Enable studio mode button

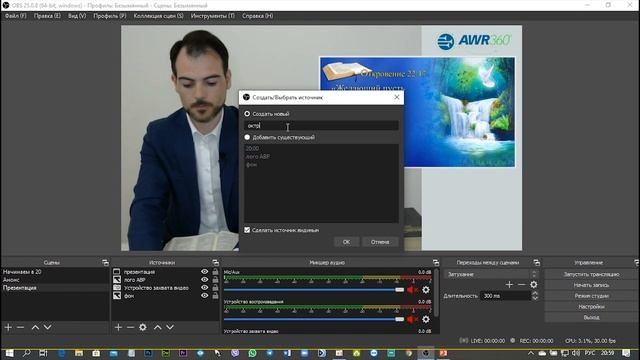591,296
